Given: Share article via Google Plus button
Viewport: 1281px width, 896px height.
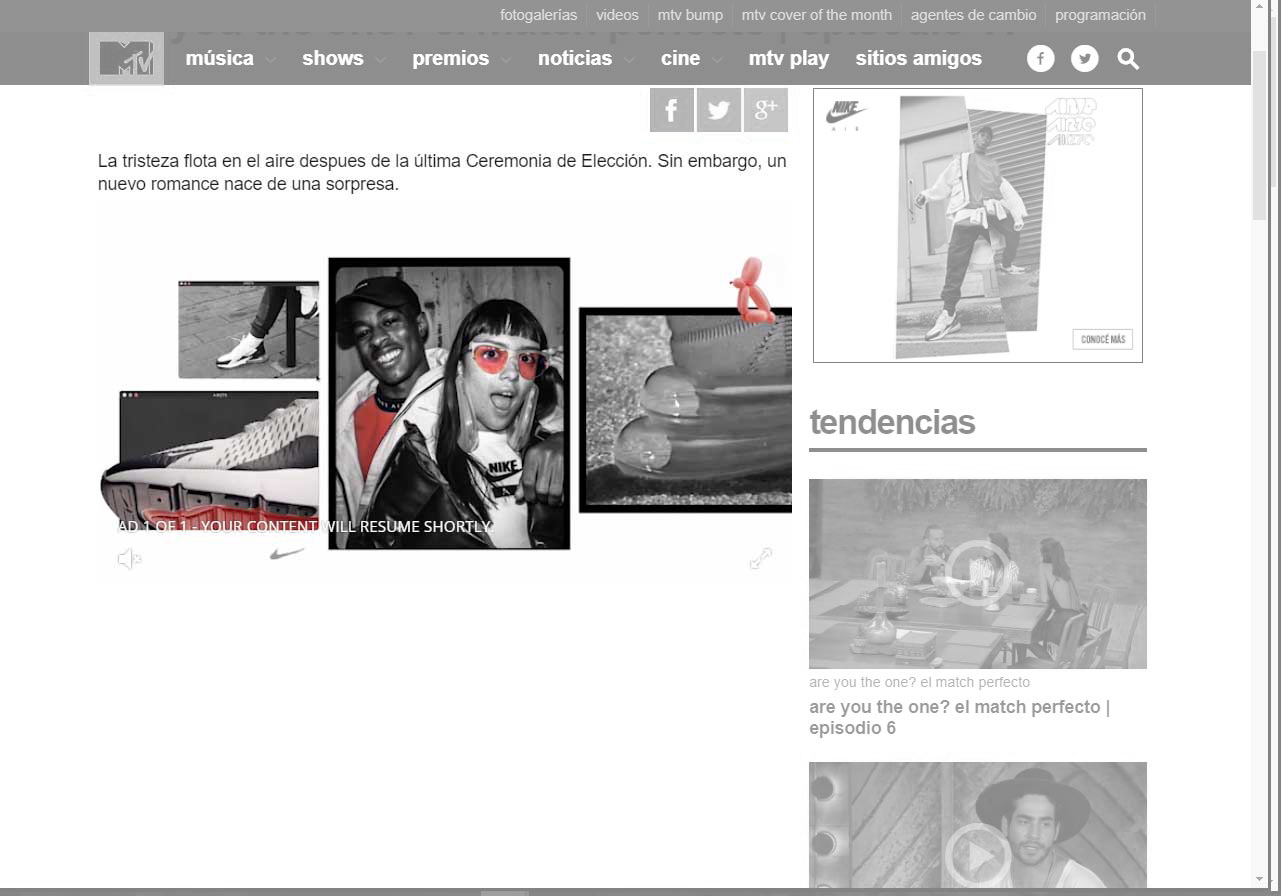Looking at the screenshot, I should click(765, 110).
